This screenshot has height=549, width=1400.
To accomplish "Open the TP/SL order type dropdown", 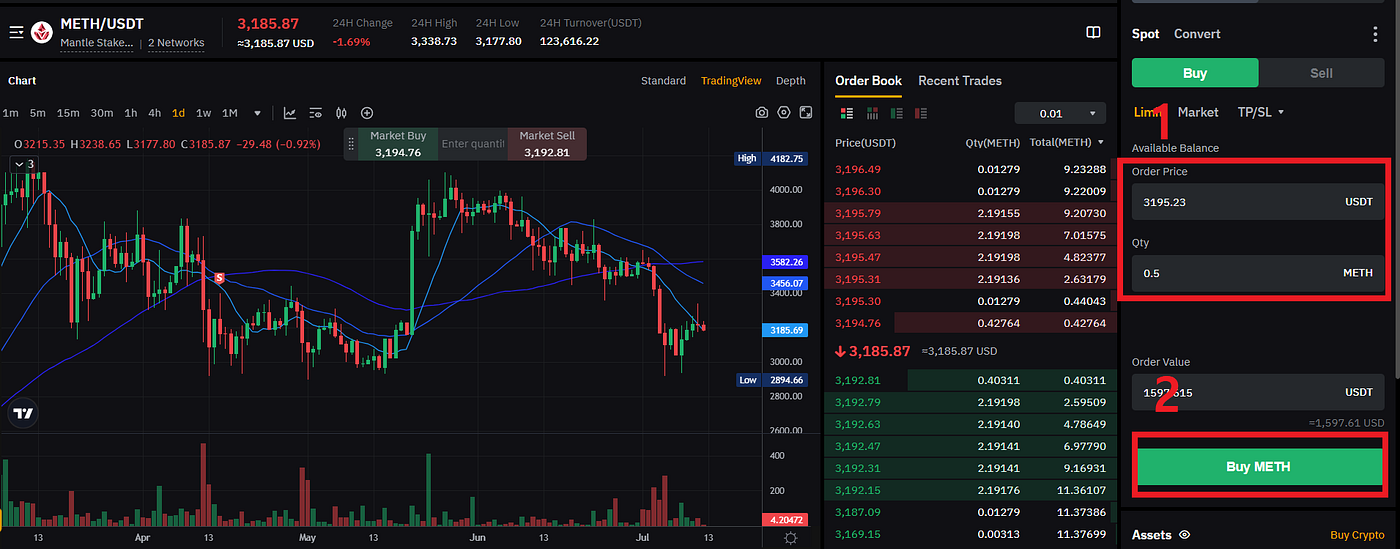I will [x=1260, y=112].
